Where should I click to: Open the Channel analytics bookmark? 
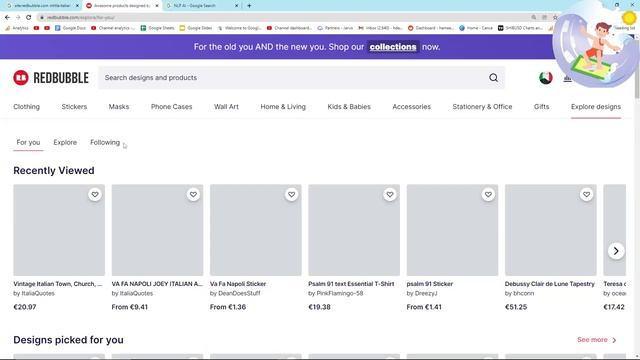[x=113, y=28]
